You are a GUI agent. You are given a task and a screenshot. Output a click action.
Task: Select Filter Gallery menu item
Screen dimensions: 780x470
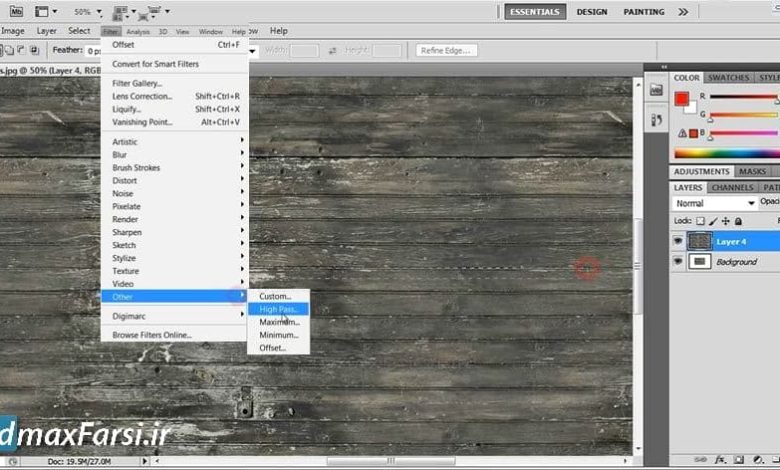coord(137,83)
